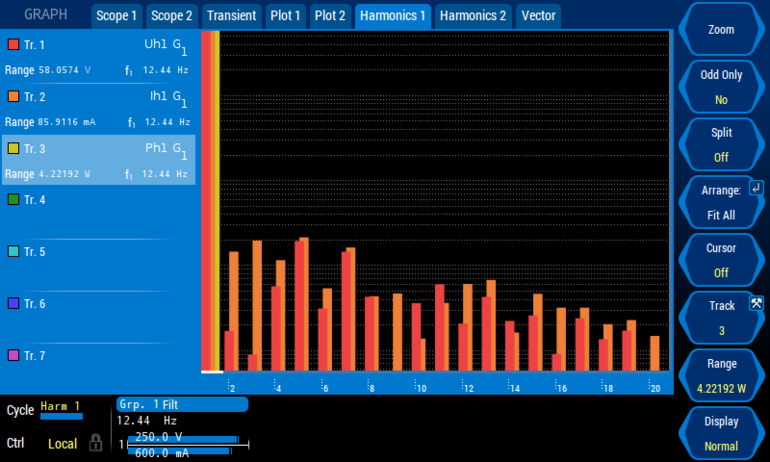Open the Vector tab
This screenshot has width=770, height=462.
538,16
